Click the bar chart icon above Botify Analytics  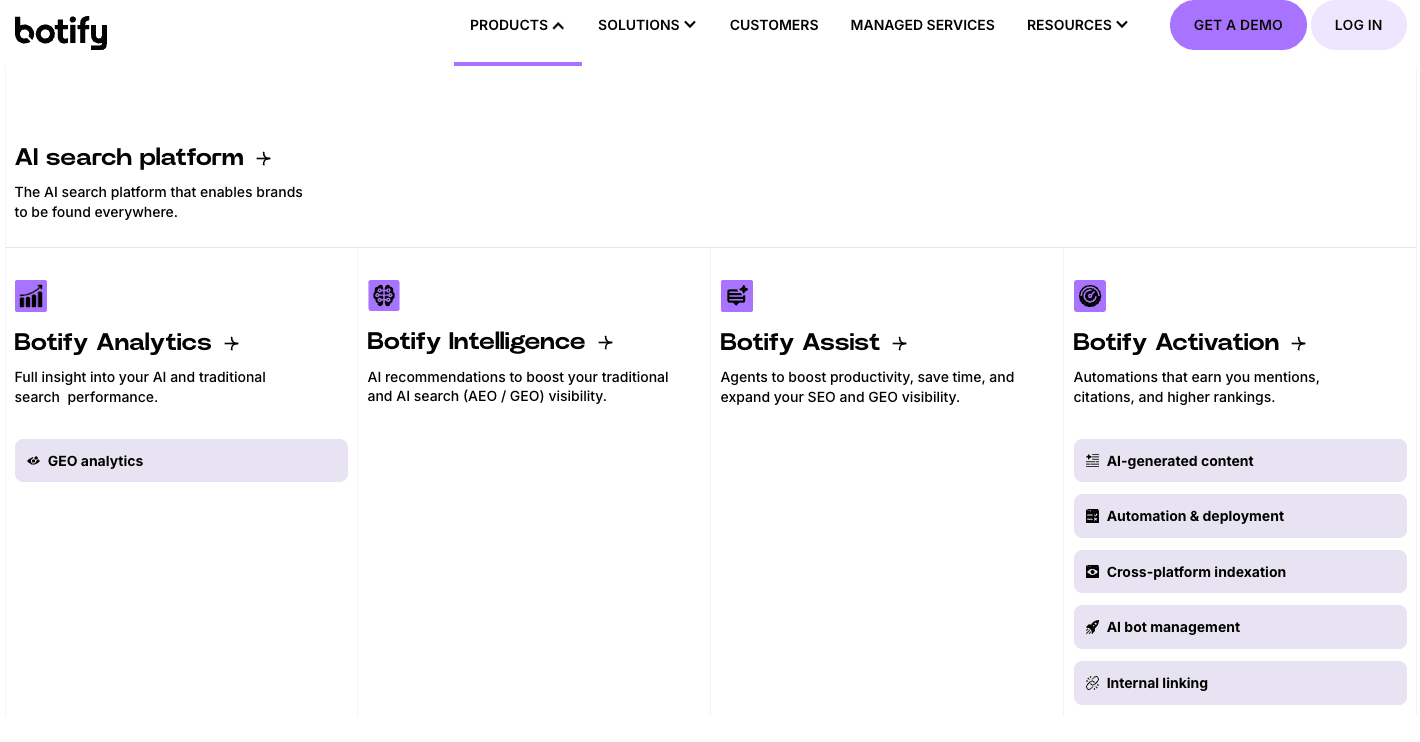click(x=30, y=295)
